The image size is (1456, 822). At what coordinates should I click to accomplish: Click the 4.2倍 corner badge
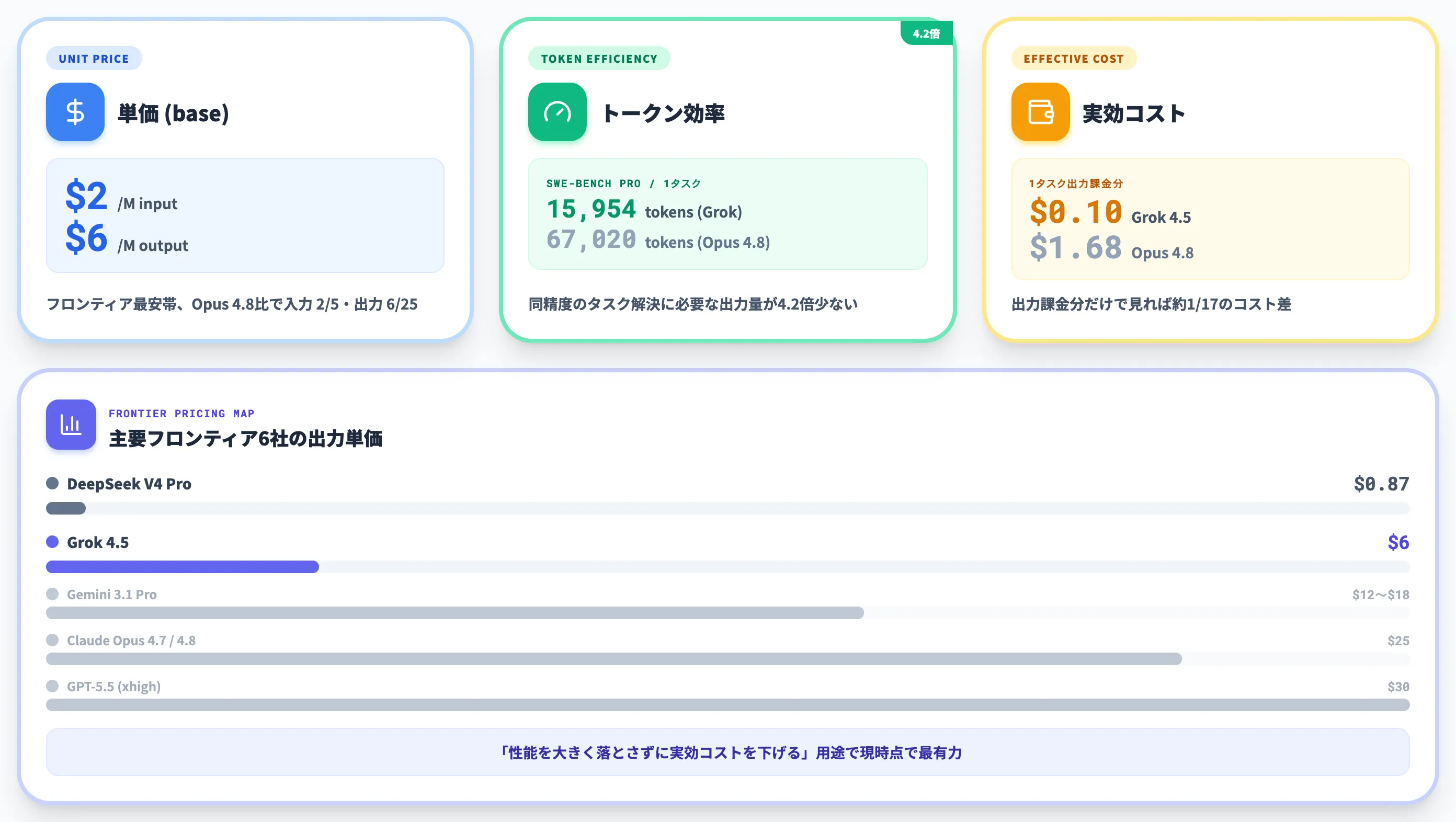[x=926, y=33]
